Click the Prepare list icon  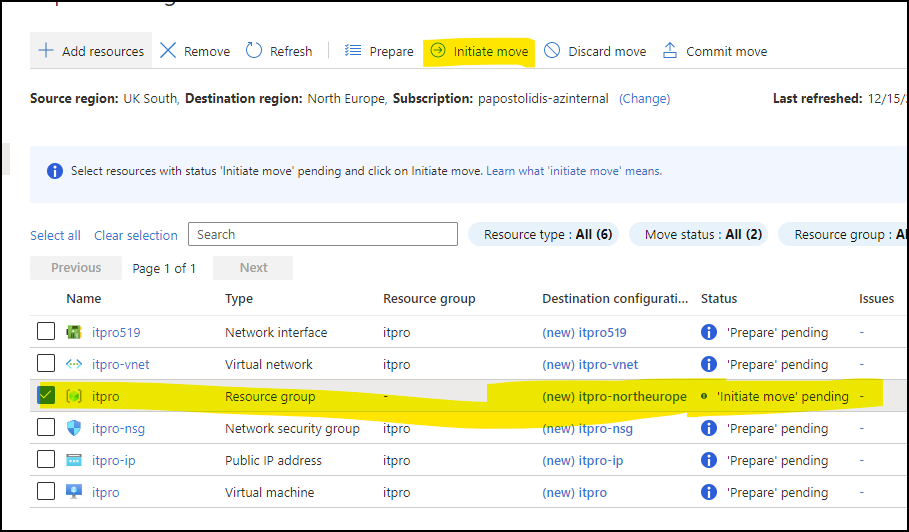click(x=353, y=51)
